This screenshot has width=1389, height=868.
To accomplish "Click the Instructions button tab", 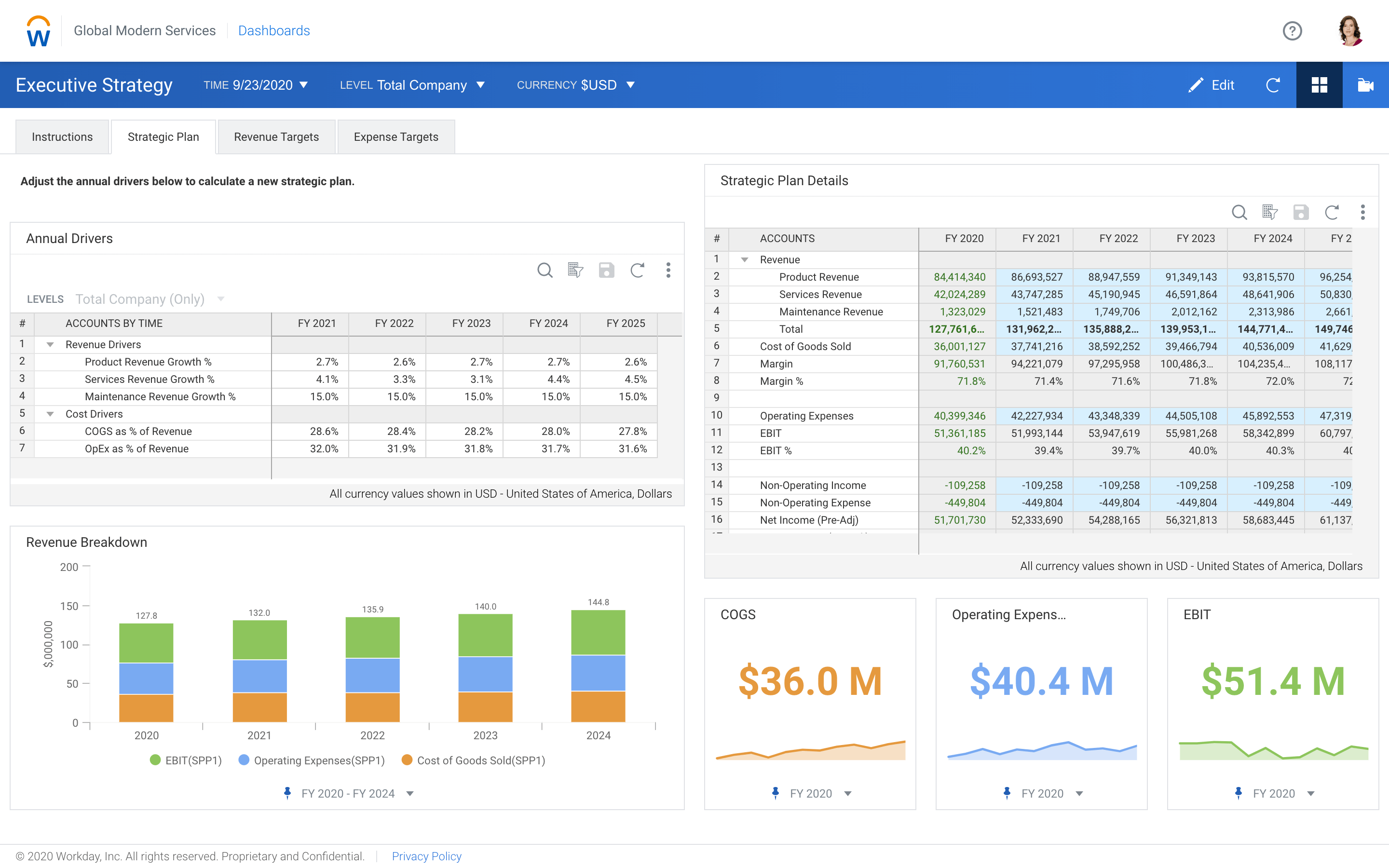I will [62, 137].
